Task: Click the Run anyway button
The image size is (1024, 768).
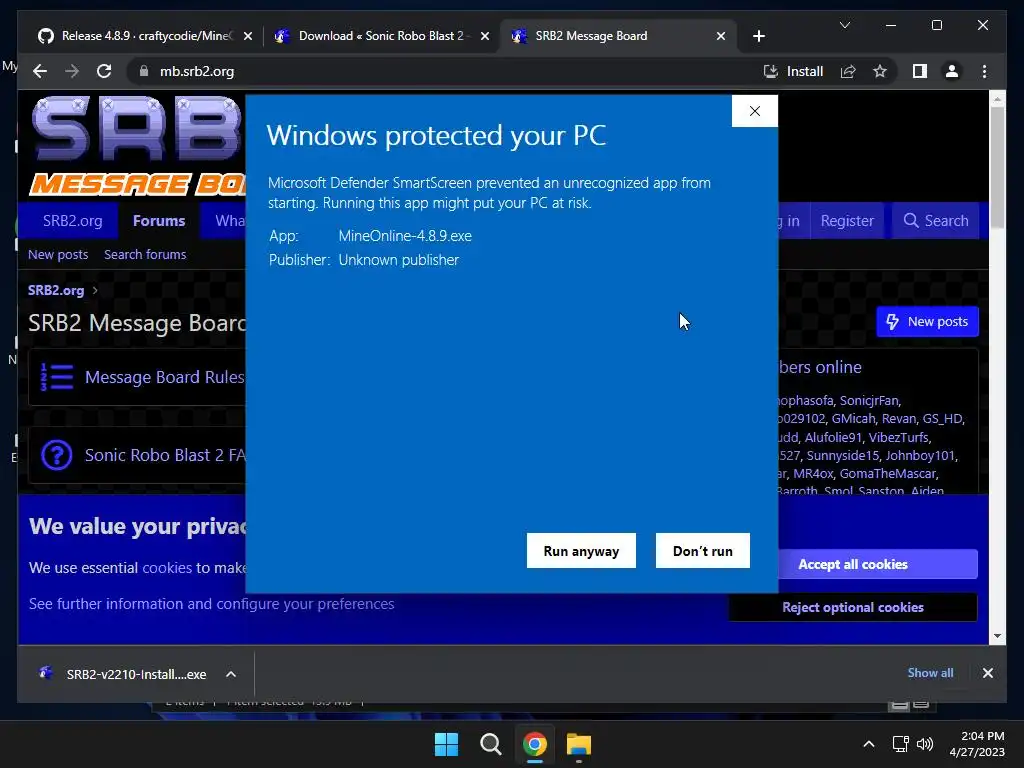Action: [x=581, y=551]
